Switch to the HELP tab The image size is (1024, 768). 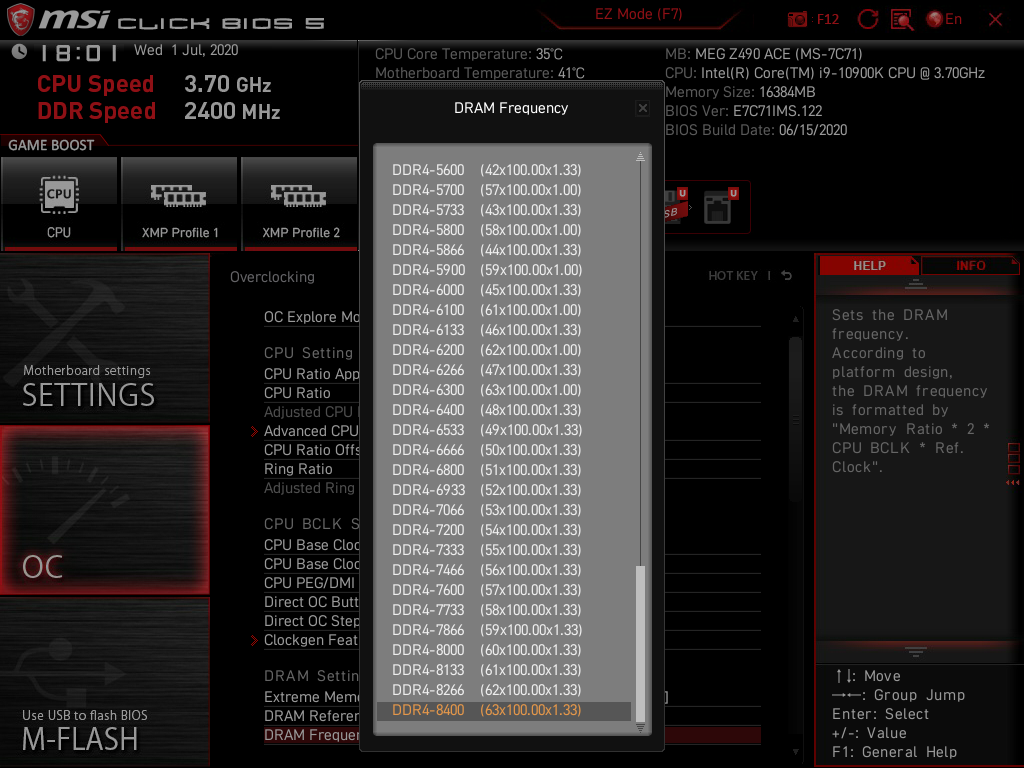868,265
